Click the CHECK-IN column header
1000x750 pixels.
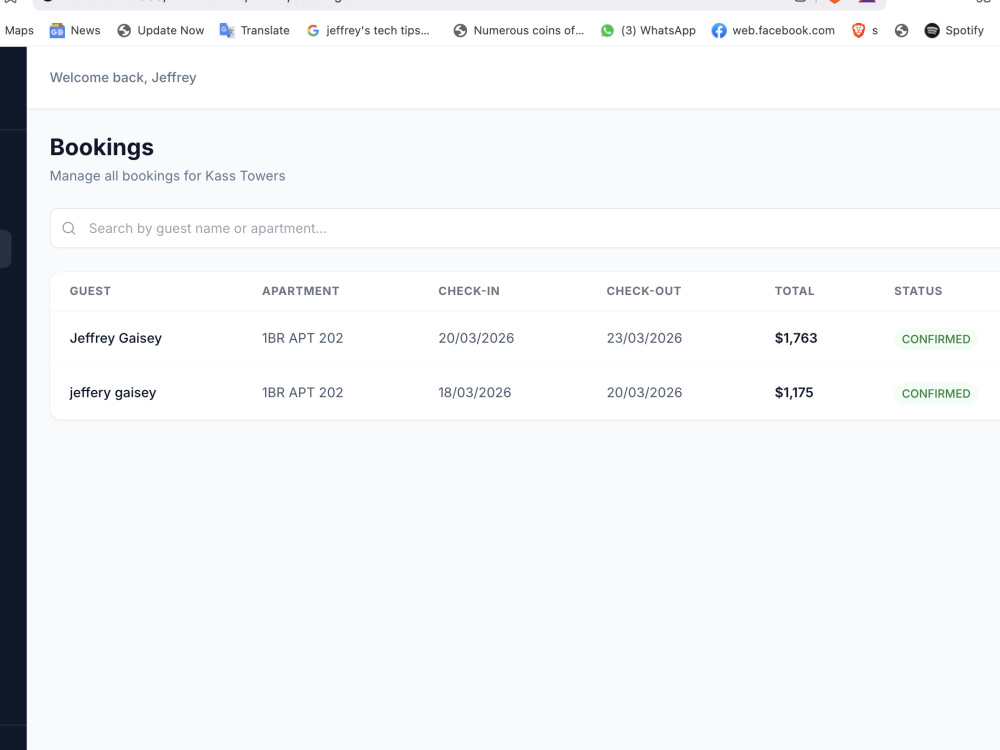point(469,291)
